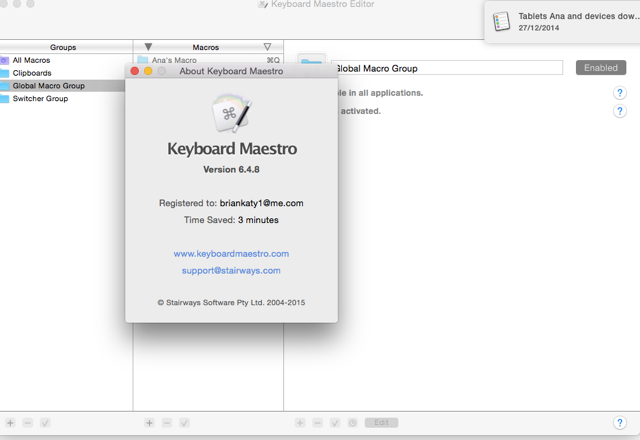The image size is (640, 440).
Task: Click the clock icon in detail toolbar
Action: 352,423
